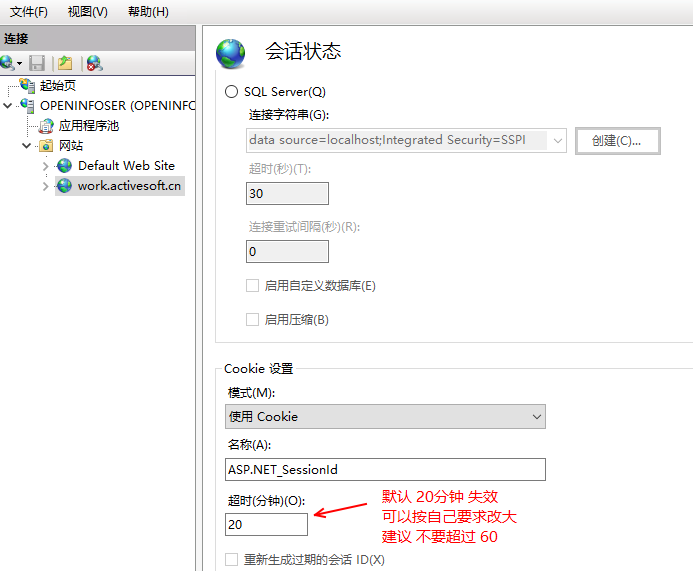Viewport: 693px width, 571px height.
Task: Open the 模式 cookie mode dropdown
Action: (385, 416)
